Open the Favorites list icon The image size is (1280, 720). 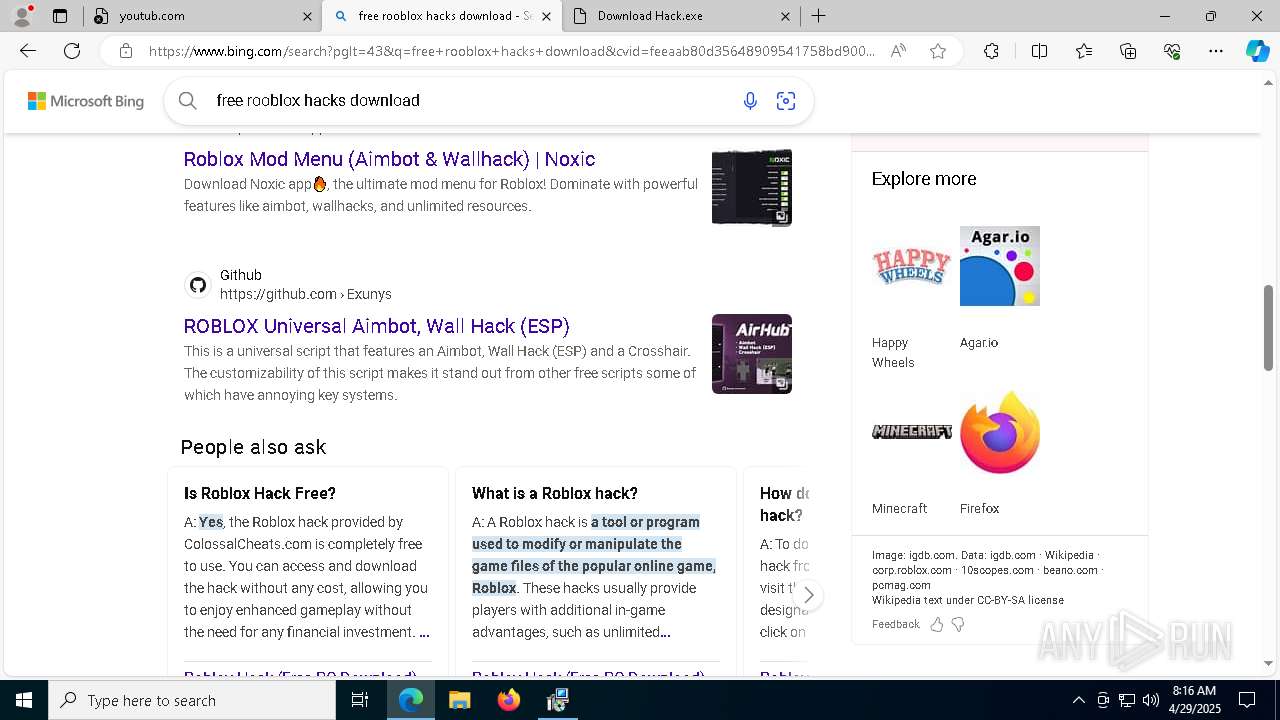coord(1084,51)
